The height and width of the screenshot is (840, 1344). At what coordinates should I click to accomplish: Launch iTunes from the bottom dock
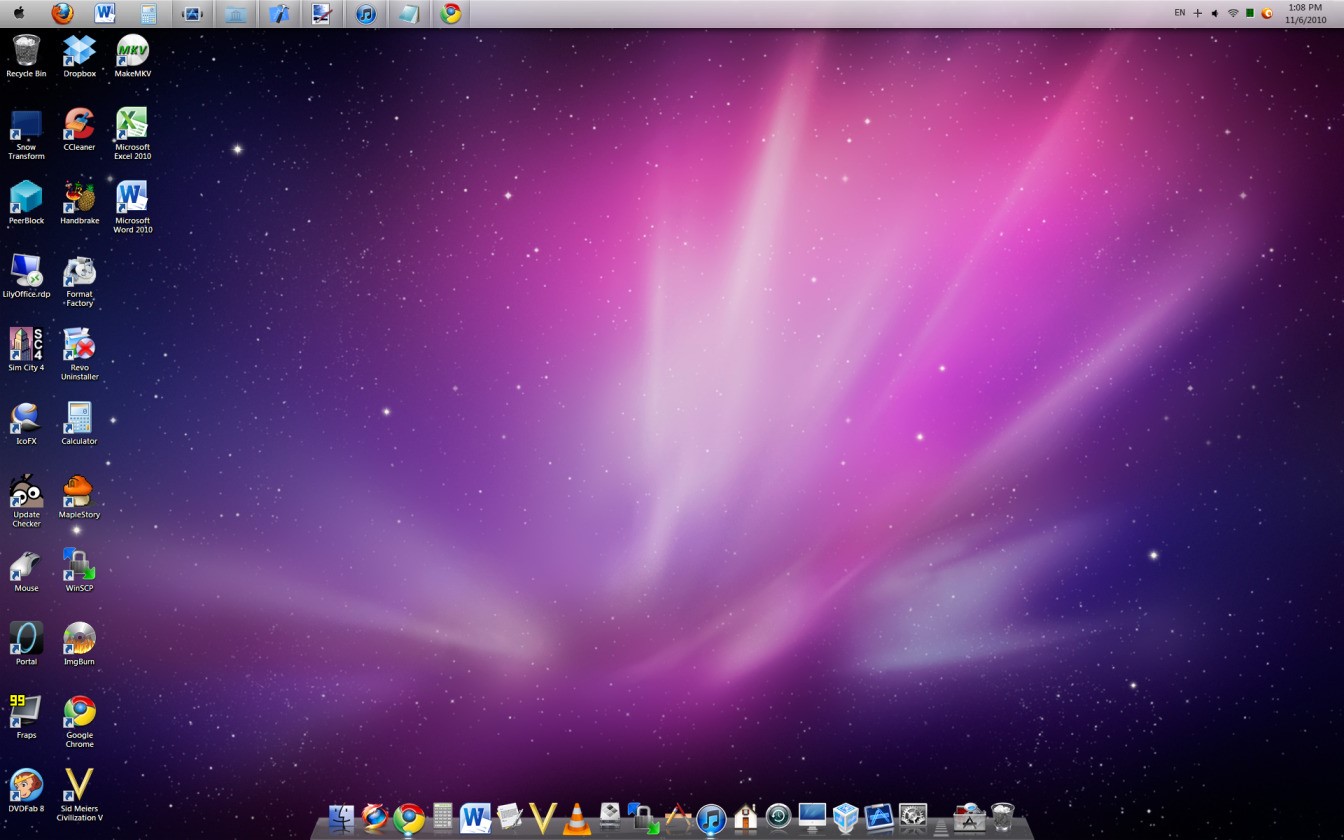pos(711,818)
